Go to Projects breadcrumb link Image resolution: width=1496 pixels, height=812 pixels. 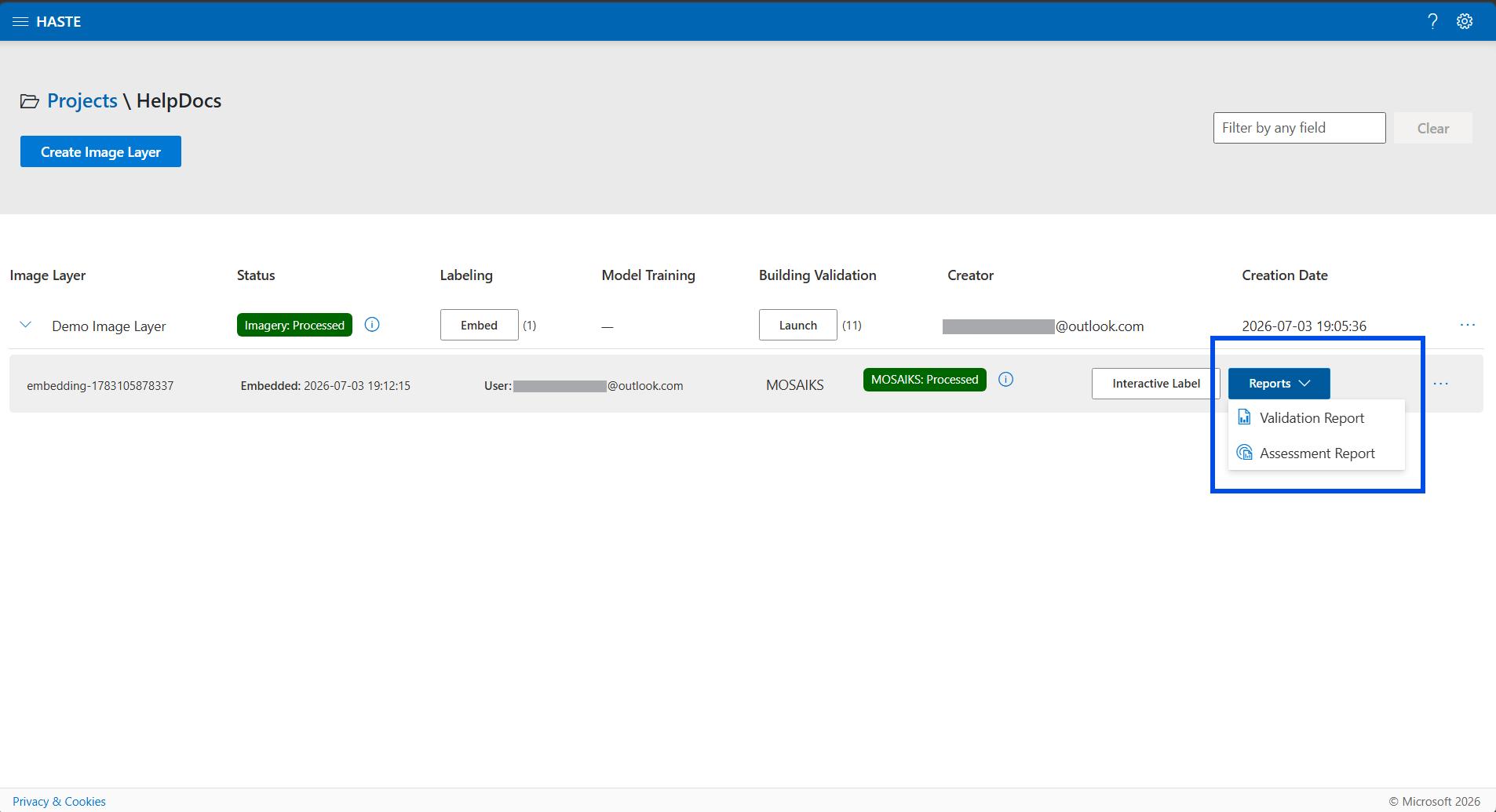[82, 101]
